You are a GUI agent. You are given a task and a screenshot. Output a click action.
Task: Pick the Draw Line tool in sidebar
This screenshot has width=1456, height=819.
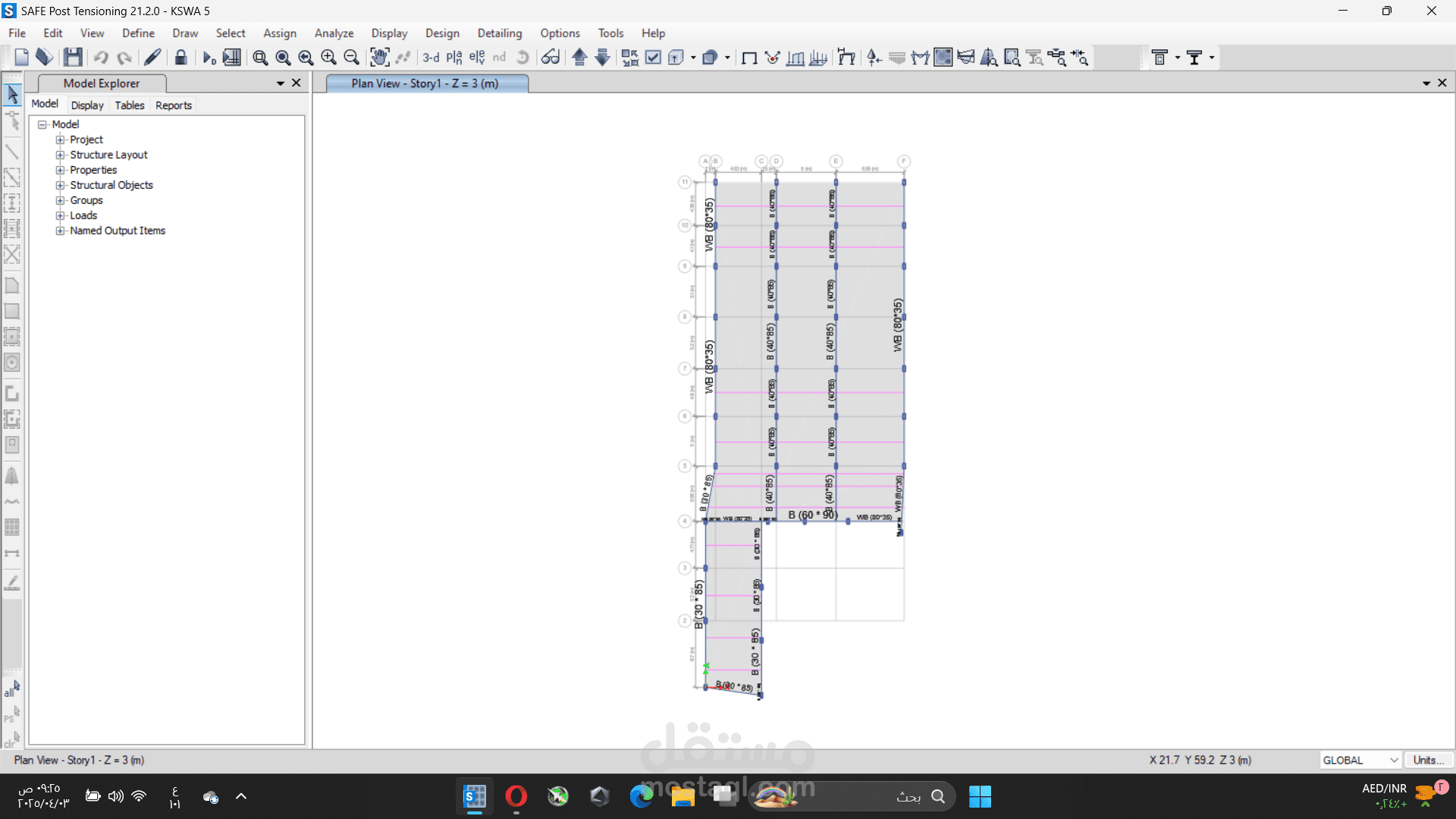click(x=12, y=152)
